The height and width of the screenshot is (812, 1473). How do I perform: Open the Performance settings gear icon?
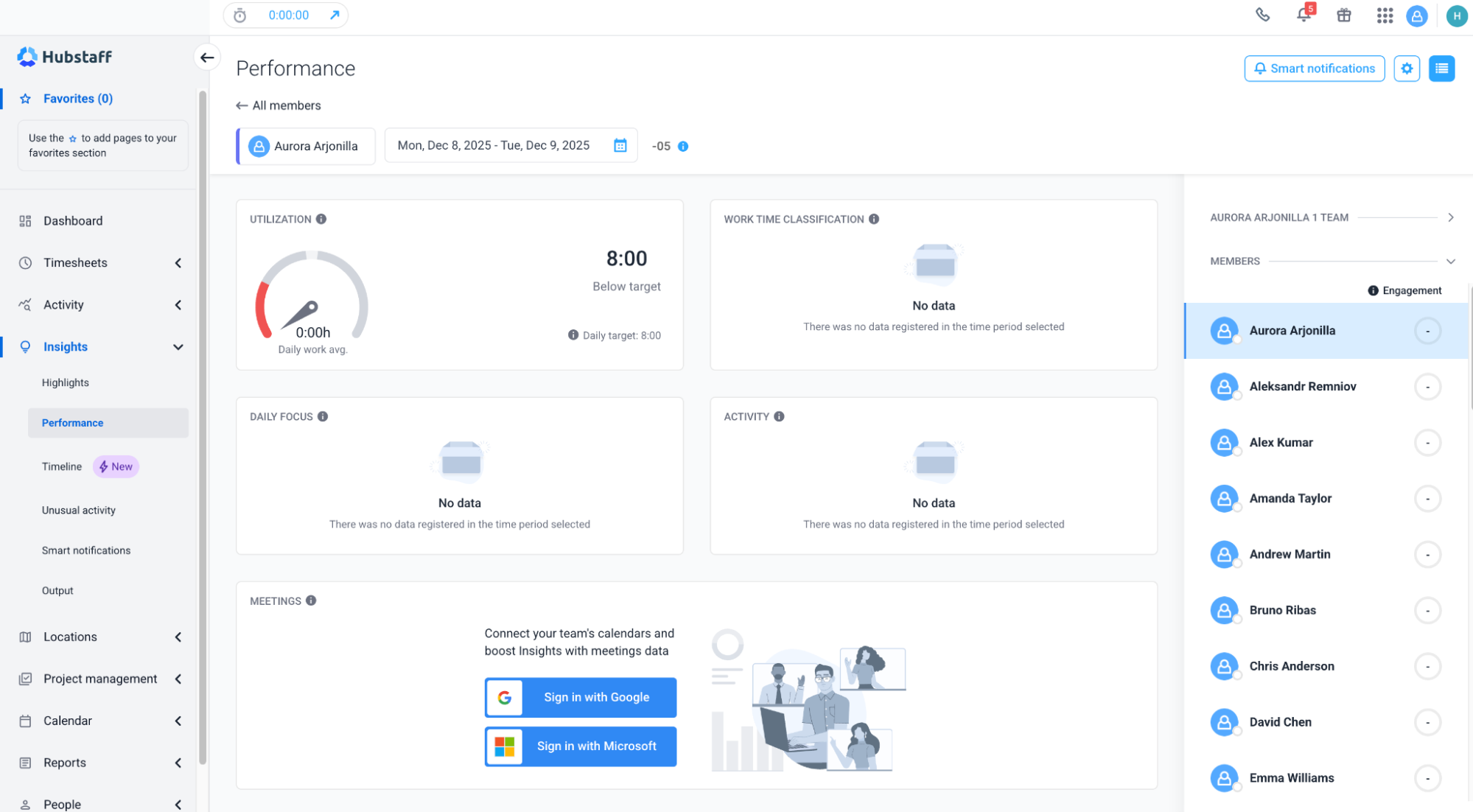click(x=1406, y=69)
